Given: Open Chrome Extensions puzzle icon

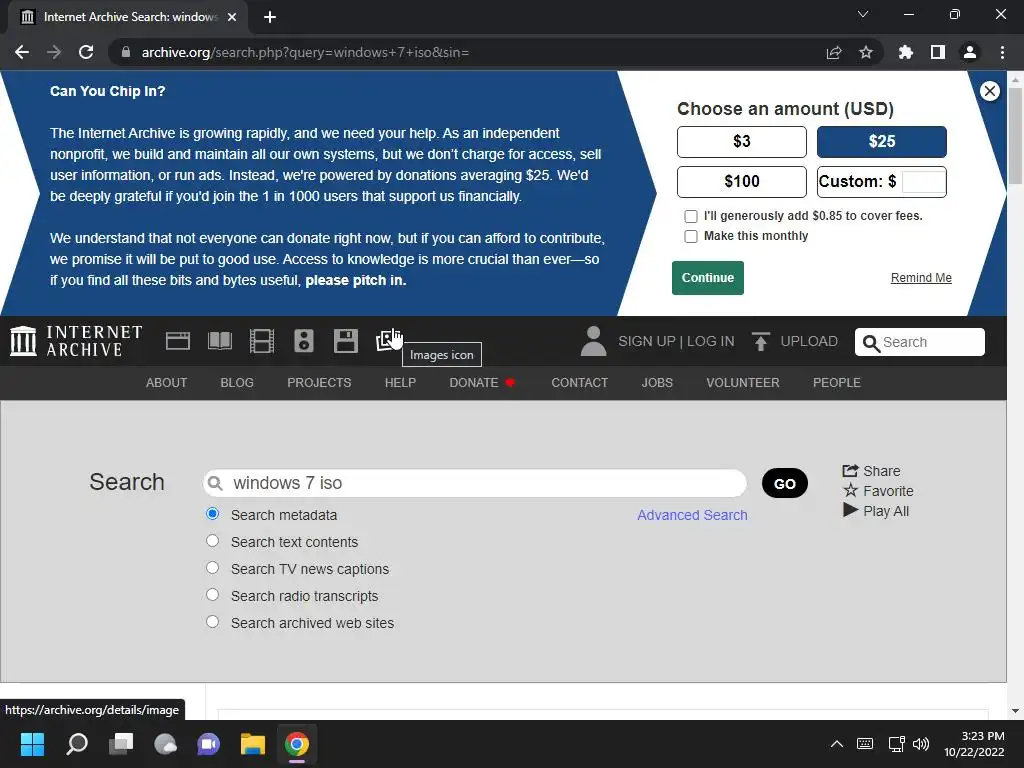Looking at the screenshot, I should click(x=906, y=52).
